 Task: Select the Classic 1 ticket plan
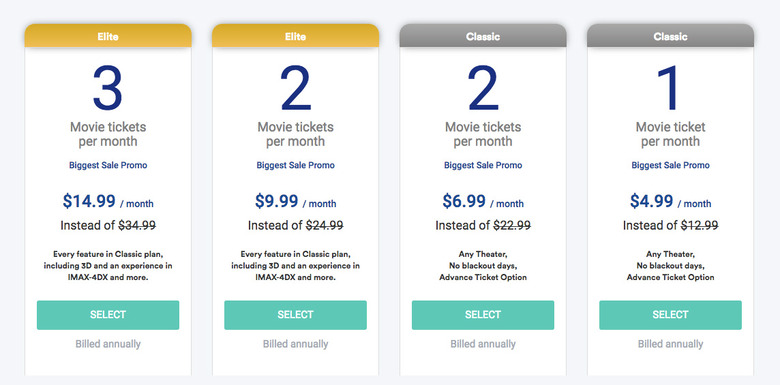[671, 315]
